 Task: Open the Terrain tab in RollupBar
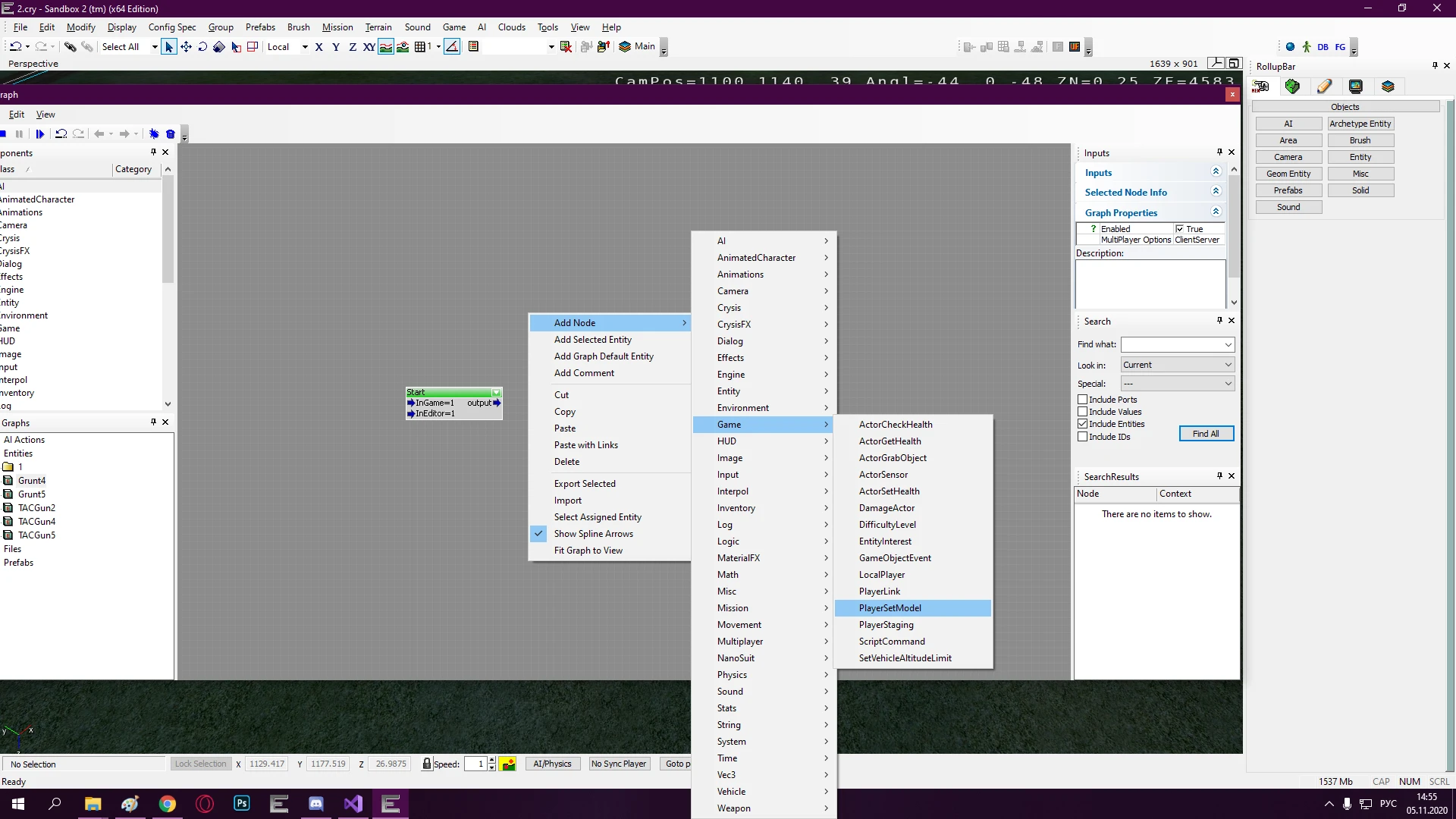[x=1292, y=86]
